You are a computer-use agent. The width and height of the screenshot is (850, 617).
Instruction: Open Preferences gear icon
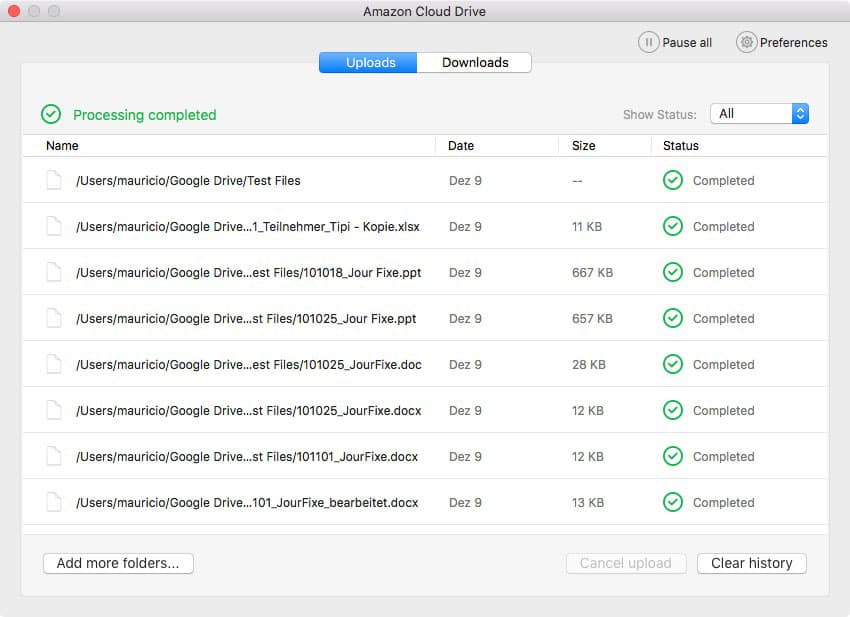pos(746,42)
